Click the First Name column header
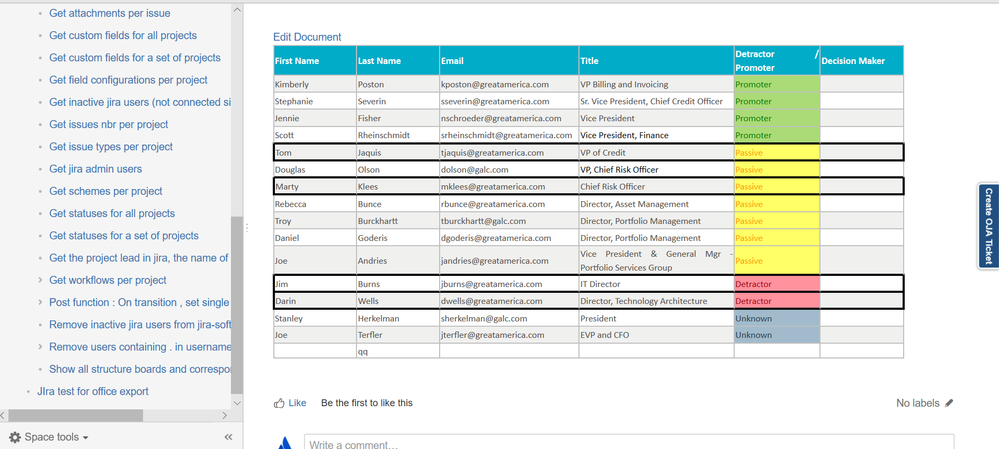Image resolution: width=999 pixels, height=449 pixels. 315,61
